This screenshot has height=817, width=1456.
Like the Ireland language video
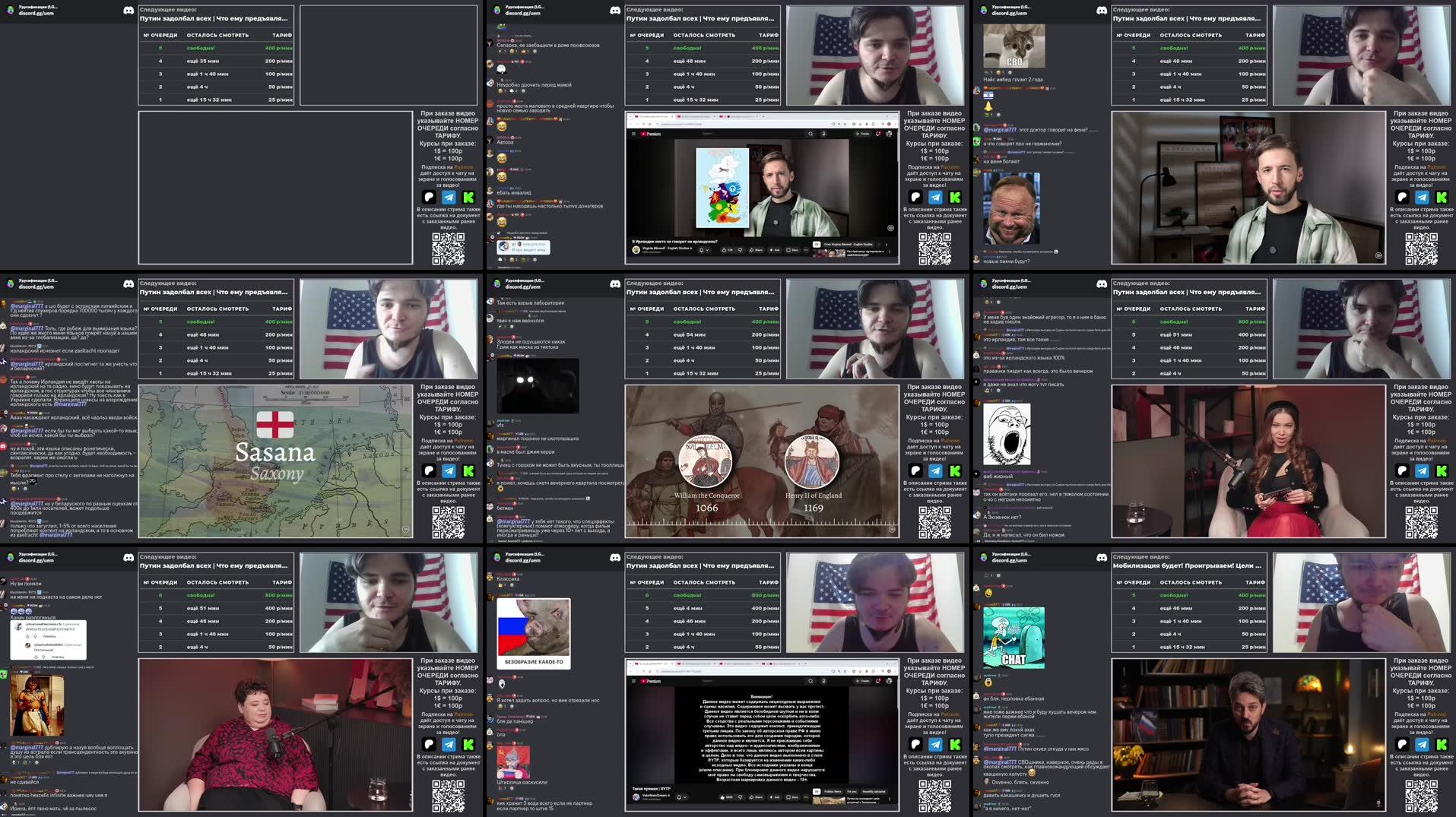click(x=727, y=250)
